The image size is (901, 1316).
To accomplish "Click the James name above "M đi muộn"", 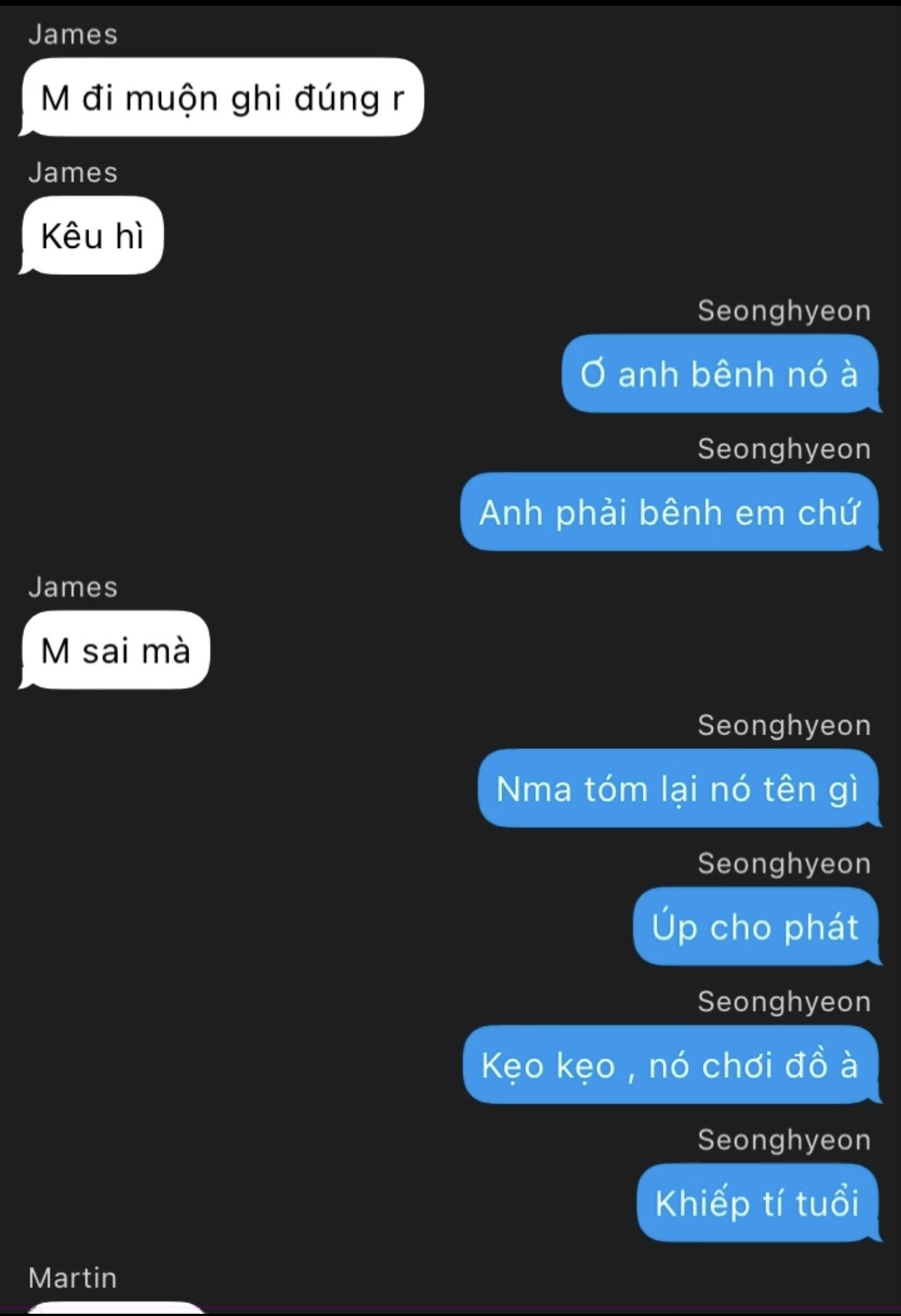I will point(73,35).
